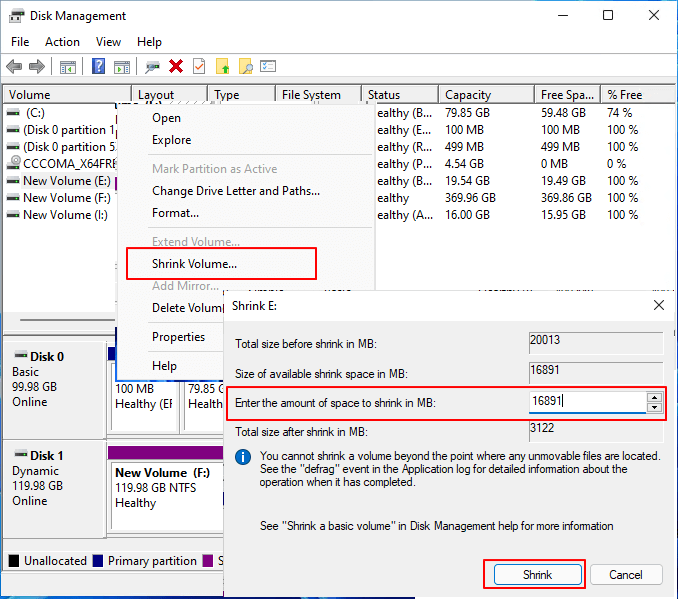The width and height of the screenshot is (678, 599).
Task: Click the Back arrow toolbar icon
Action: pos(14,67)
